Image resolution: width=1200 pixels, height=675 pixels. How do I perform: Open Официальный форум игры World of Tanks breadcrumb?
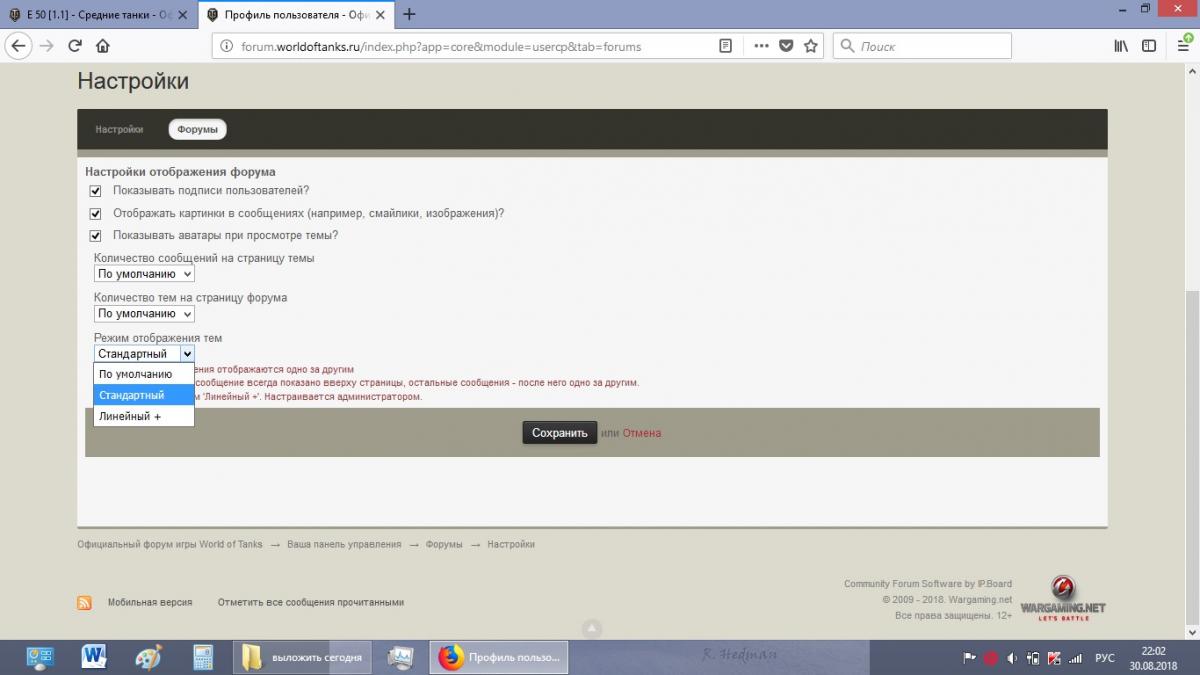pyautogui.click(x=170, y=545)
